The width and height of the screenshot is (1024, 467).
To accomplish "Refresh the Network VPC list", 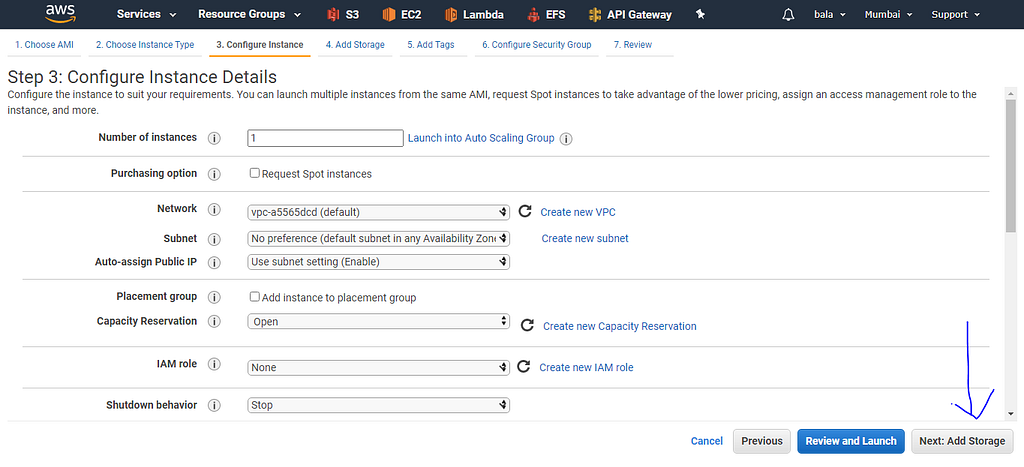I will pyautogui.click(x=524, y=212).
